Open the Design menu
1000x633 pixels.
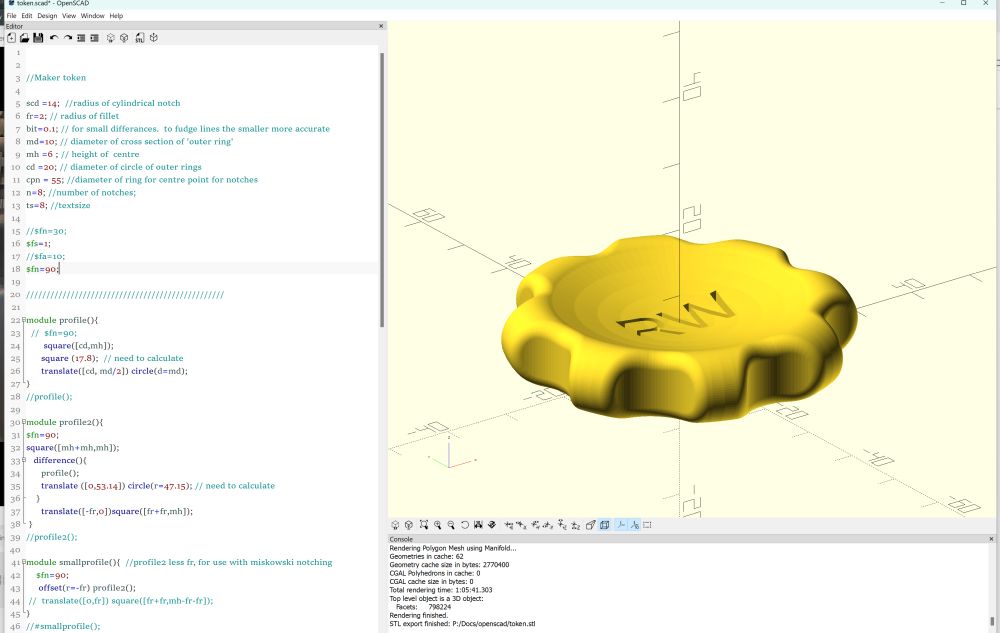point(47,16)
